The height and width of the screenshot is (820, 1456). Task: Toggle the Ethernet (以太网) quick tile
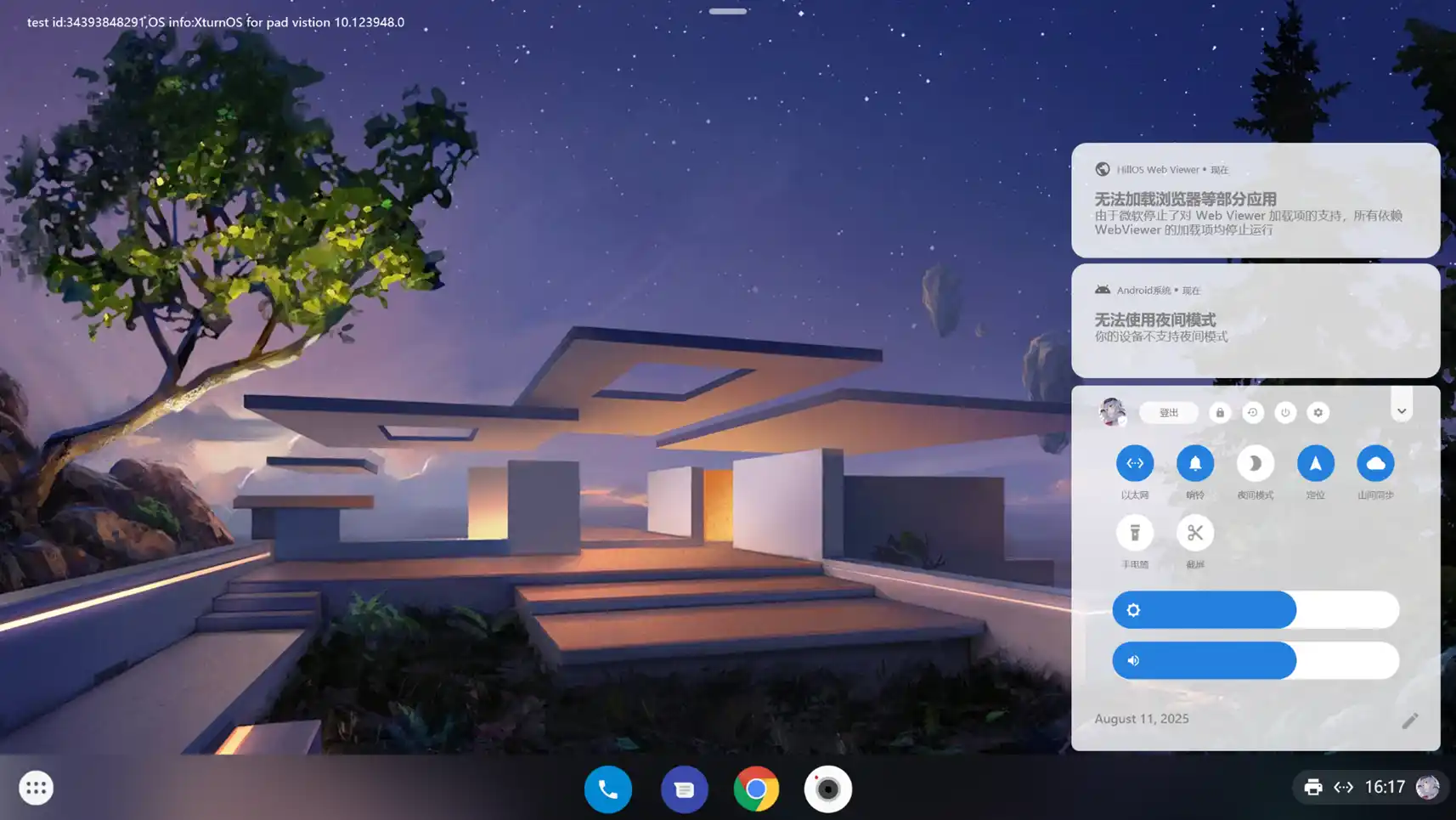(x=1134, y=463)
